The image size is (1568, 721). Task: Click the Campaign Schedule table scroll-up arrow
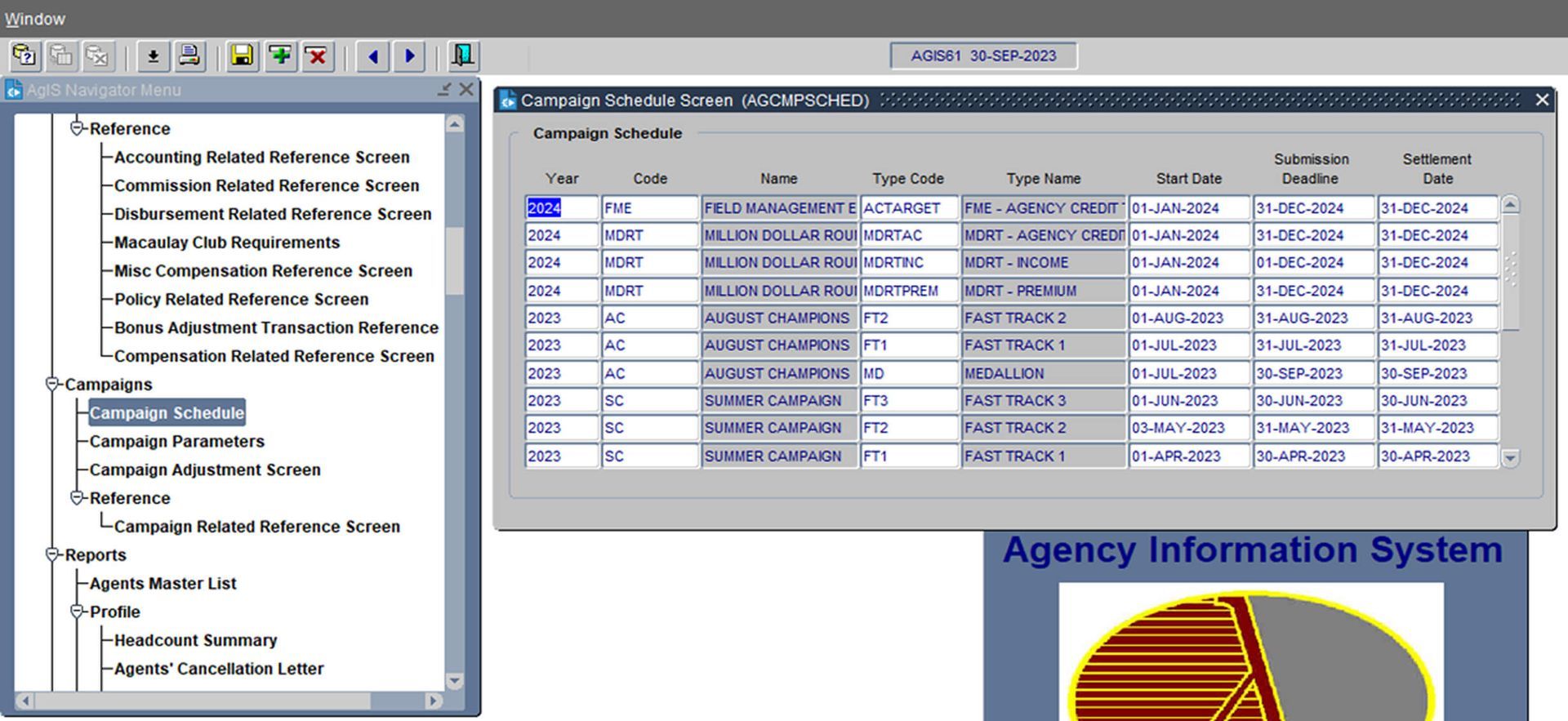pos(1510,205)
